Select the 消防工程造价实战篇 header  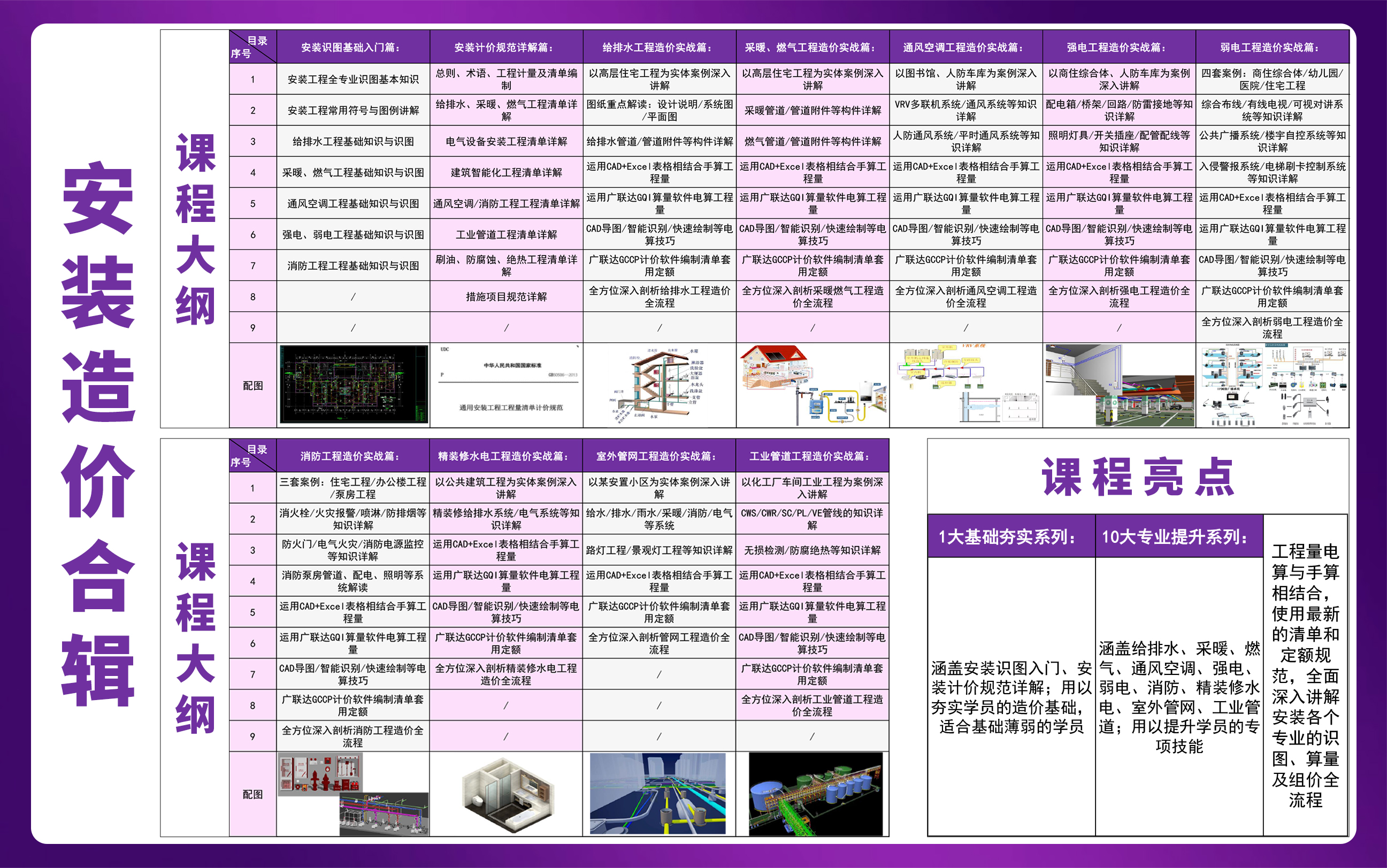click(353, 456)
